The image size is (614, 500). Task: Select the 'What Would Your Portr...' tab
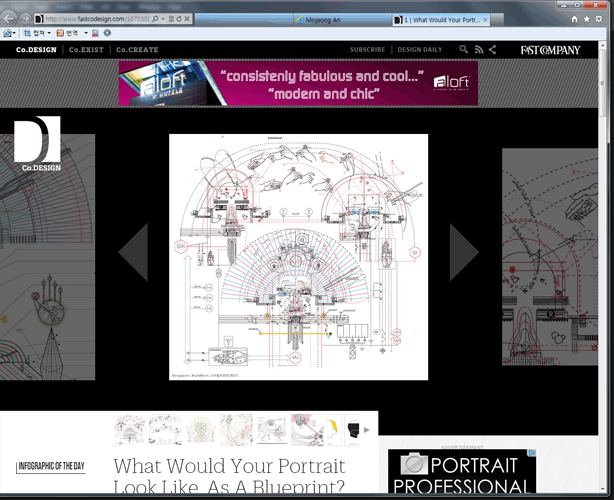tap(441, 20)
